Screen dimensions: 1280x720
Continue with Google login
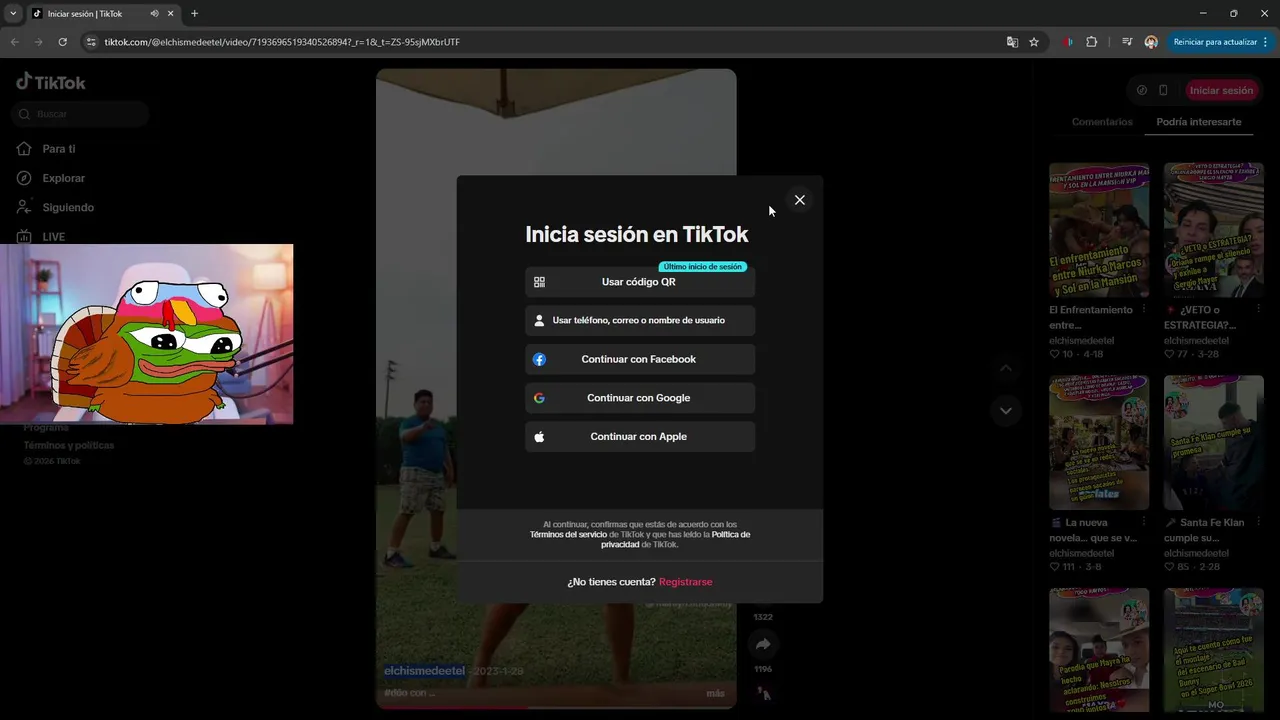click(640, 398)
